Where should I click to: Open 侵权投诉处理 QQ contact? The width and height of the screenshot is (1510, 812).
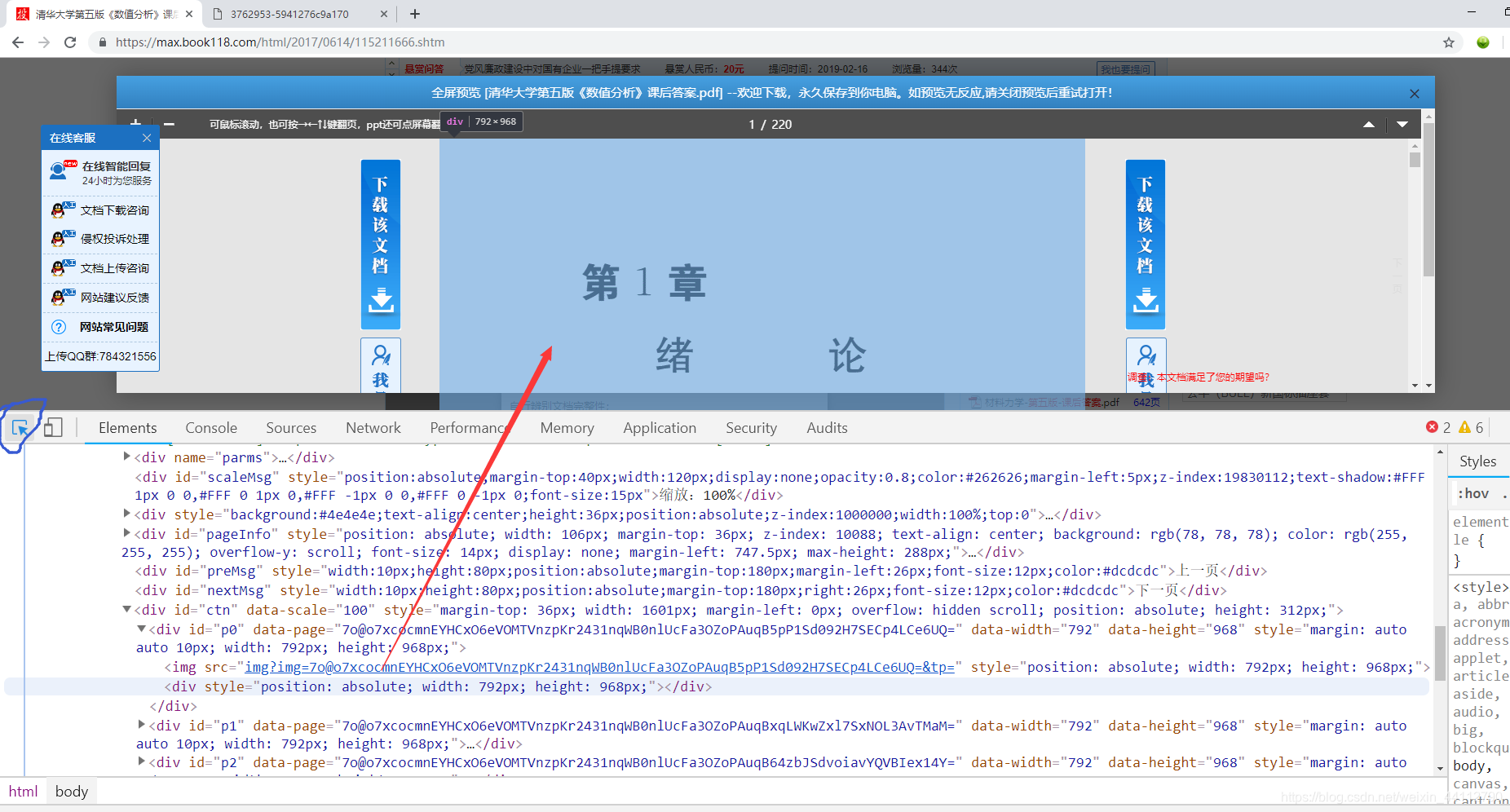coord(100,239)
